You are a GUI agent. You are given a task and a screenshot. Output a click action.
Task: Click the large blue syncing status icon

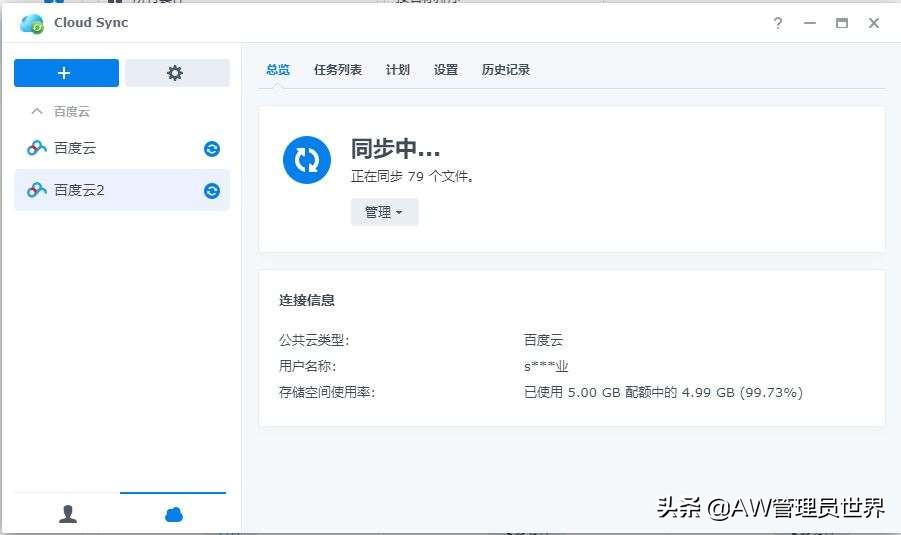[307, 160]
